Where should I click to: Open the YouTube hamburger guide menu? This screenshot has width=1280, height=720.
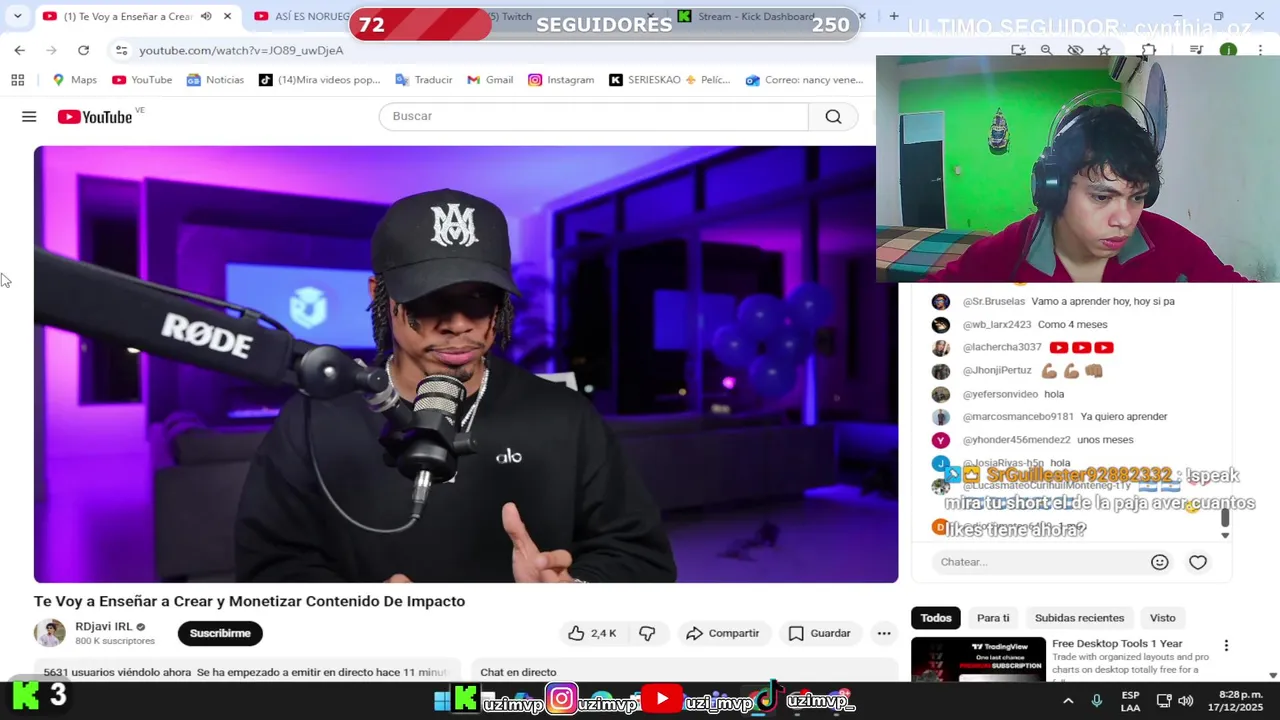coord(29,117)
